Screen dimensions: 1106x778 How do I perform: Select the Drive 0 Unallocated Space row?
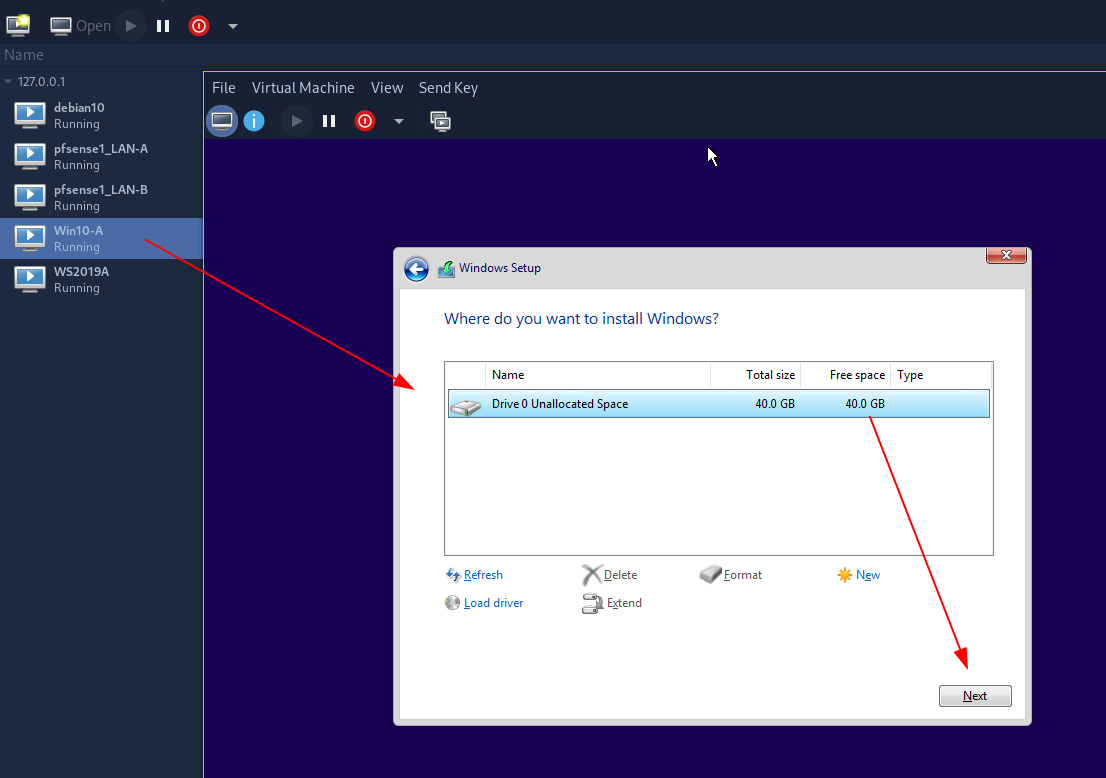719,403
